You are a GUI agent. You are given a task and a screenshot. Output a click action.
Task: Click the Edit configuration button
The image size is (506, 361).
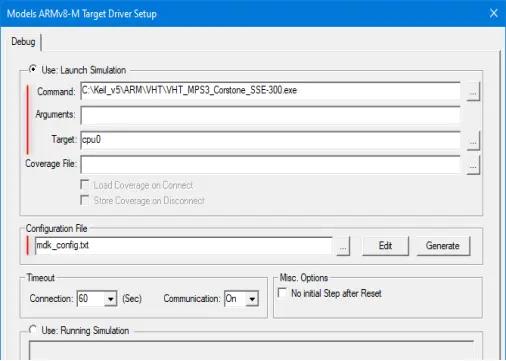click(x=385, y=246)
